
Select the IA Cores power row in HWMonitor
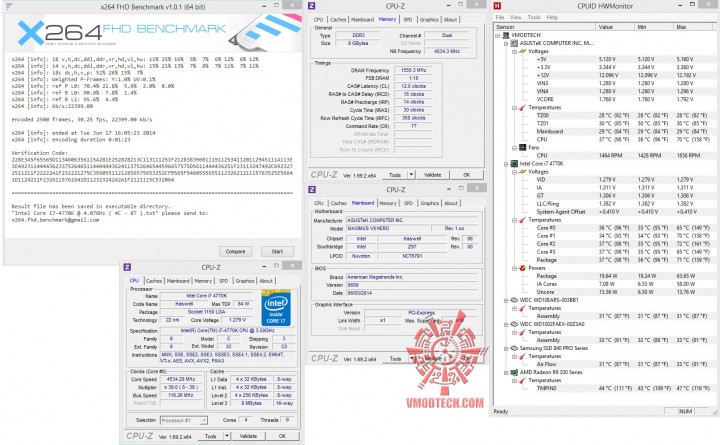pyautogui.click(x=605, y=284)
